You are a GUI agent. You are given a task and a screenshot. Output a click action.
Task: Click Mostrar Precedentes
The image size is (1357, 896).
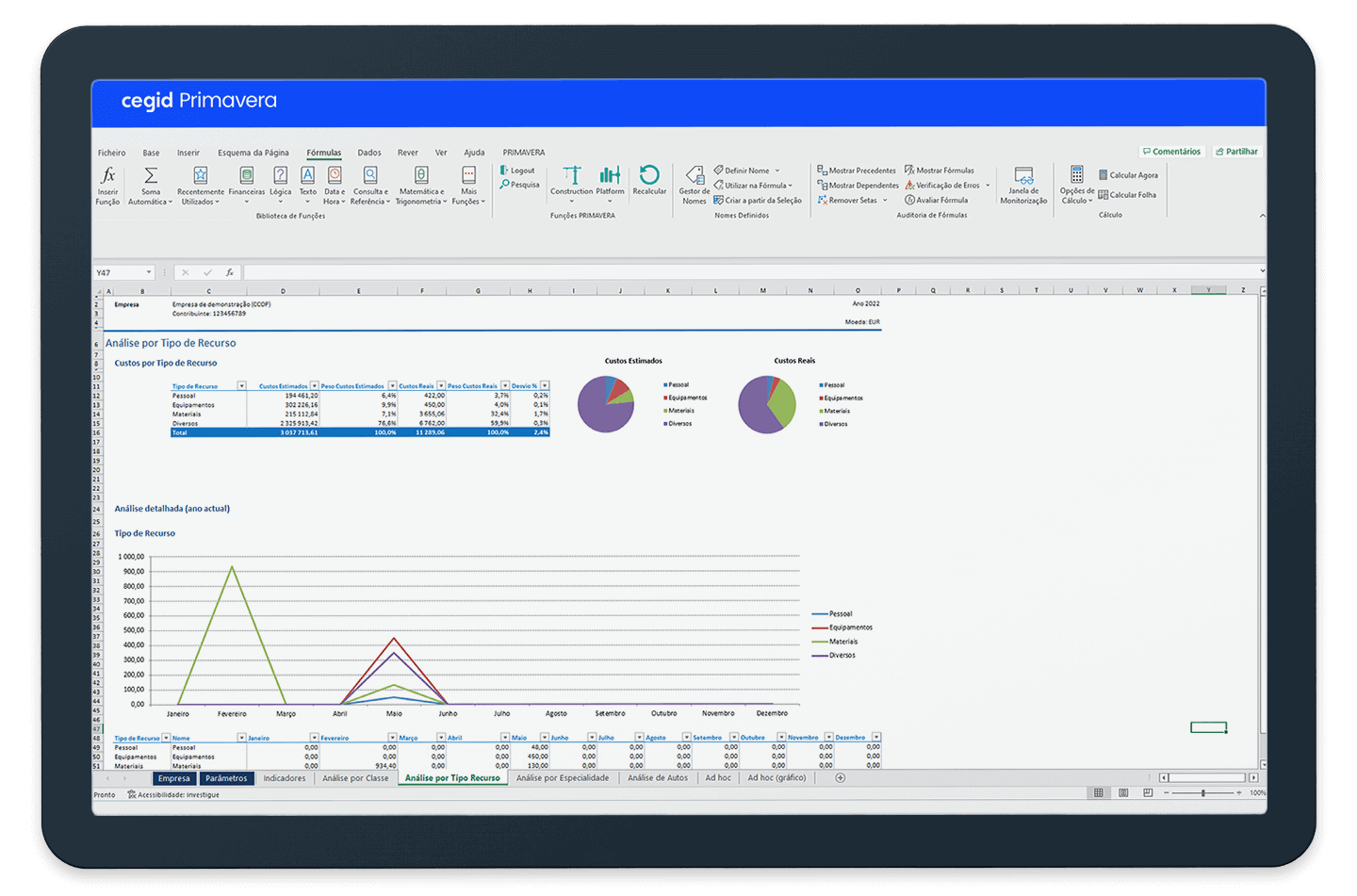(x=857, y=171)
